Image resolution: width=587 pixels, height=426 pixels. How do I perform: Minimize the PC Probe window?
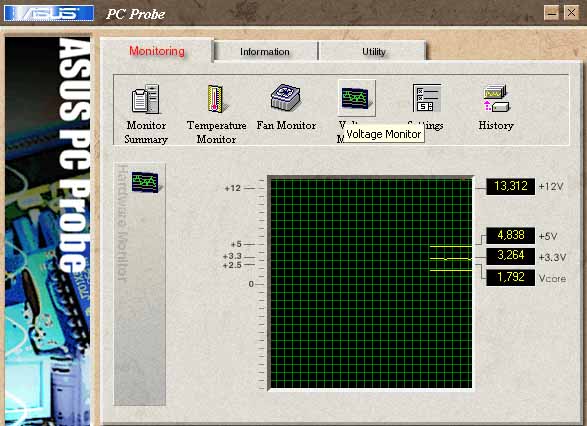pyautogui.click(x=551, y=13)
